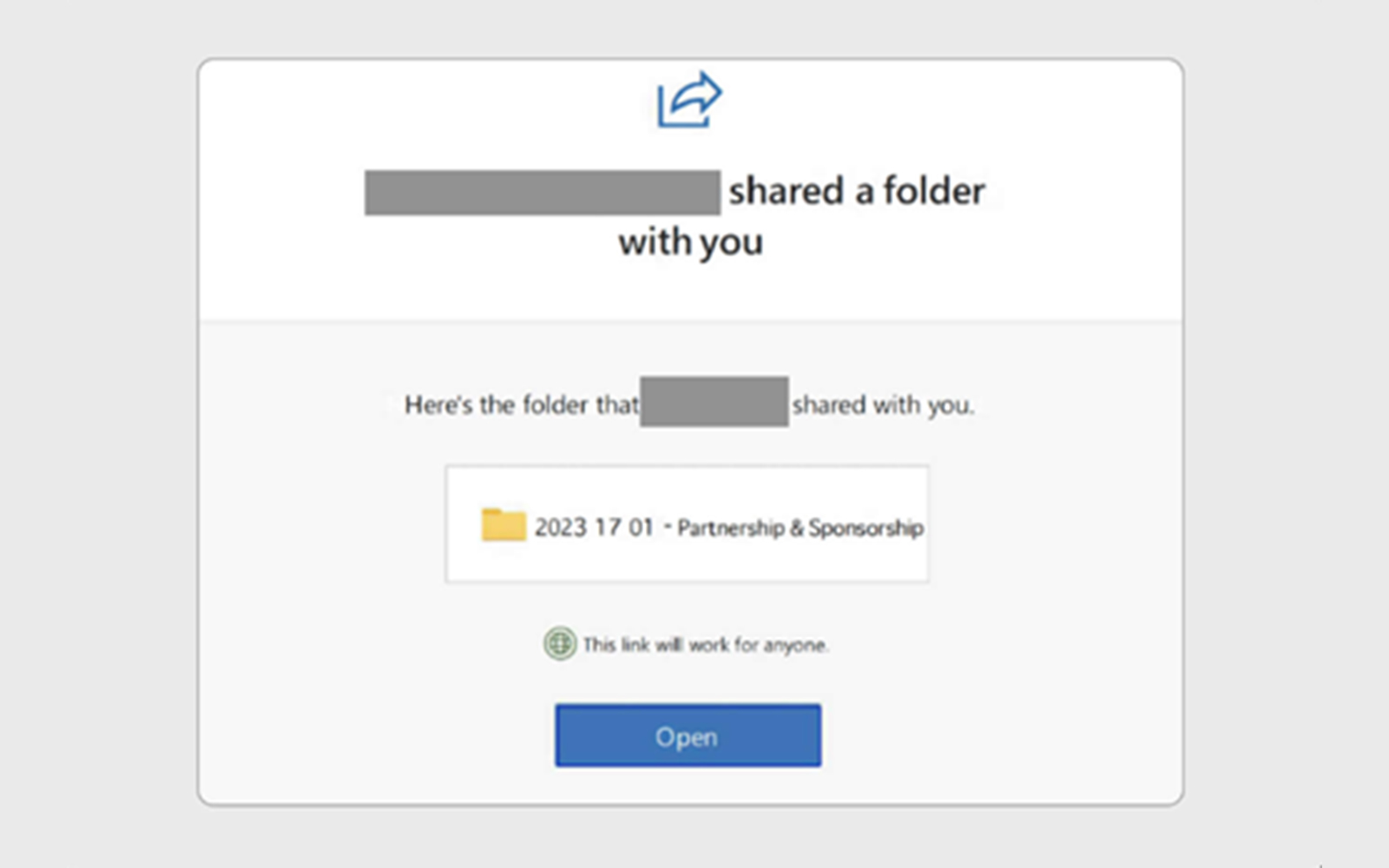Click the blue share arrow icon

tap(689, 99)
